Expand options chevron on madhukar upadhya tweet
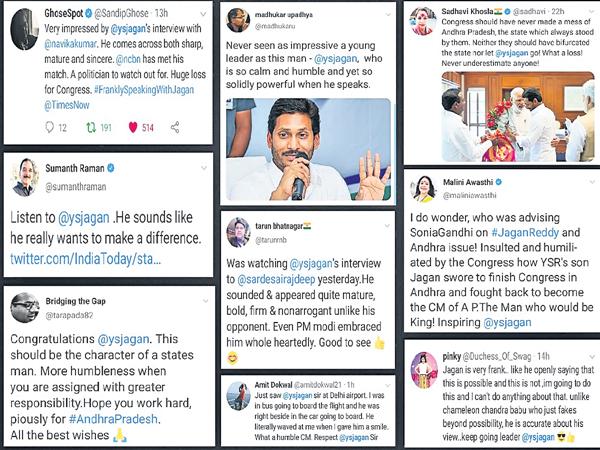 point(388,15)
